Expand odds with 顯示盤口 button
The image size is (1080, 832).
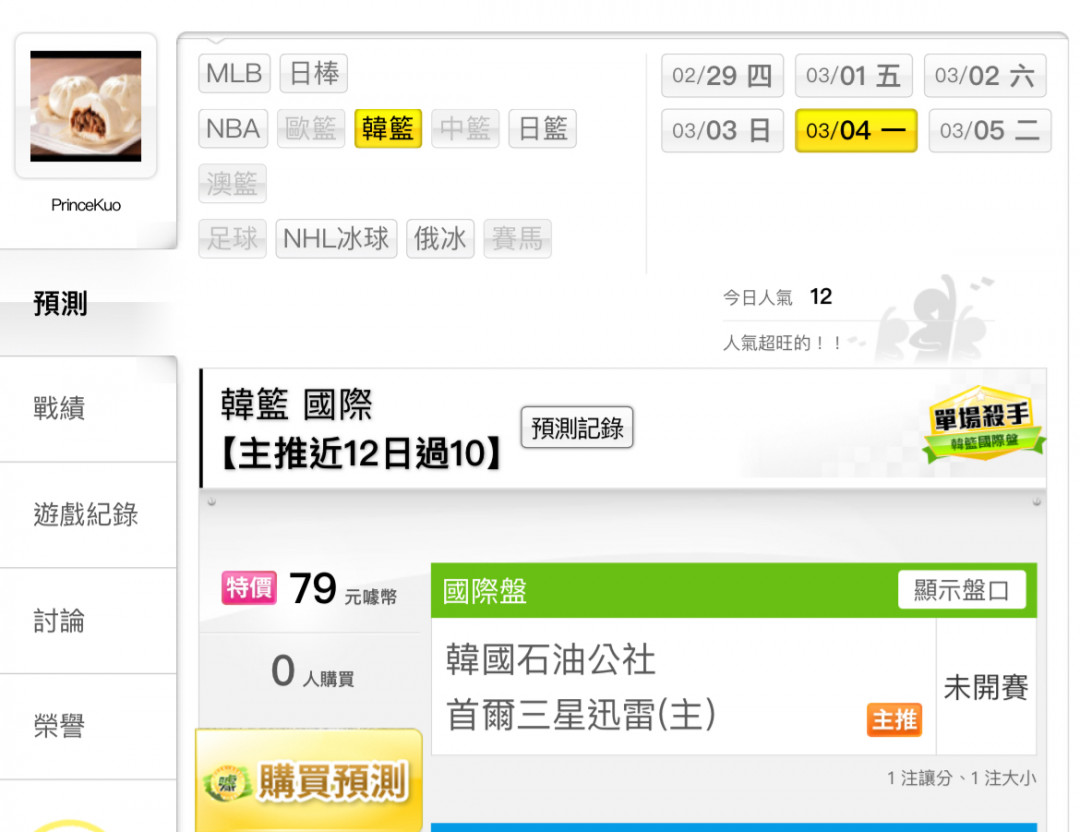coord(962,590)
